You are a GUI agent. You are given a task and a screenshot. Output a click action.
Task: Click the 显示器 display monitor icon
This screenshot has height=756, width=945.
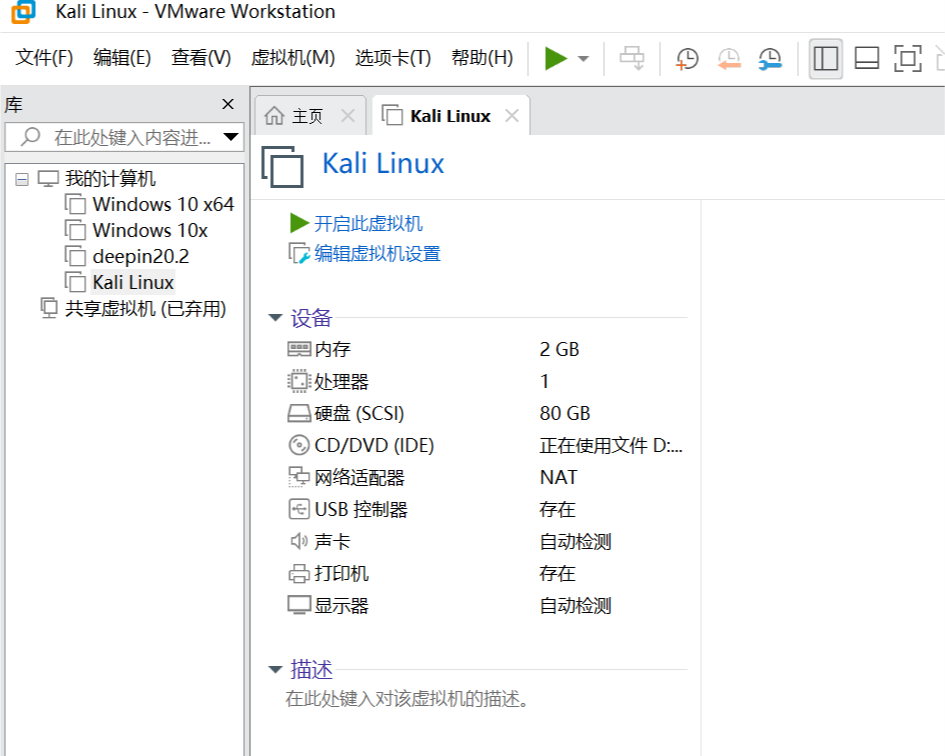(299, 605)
